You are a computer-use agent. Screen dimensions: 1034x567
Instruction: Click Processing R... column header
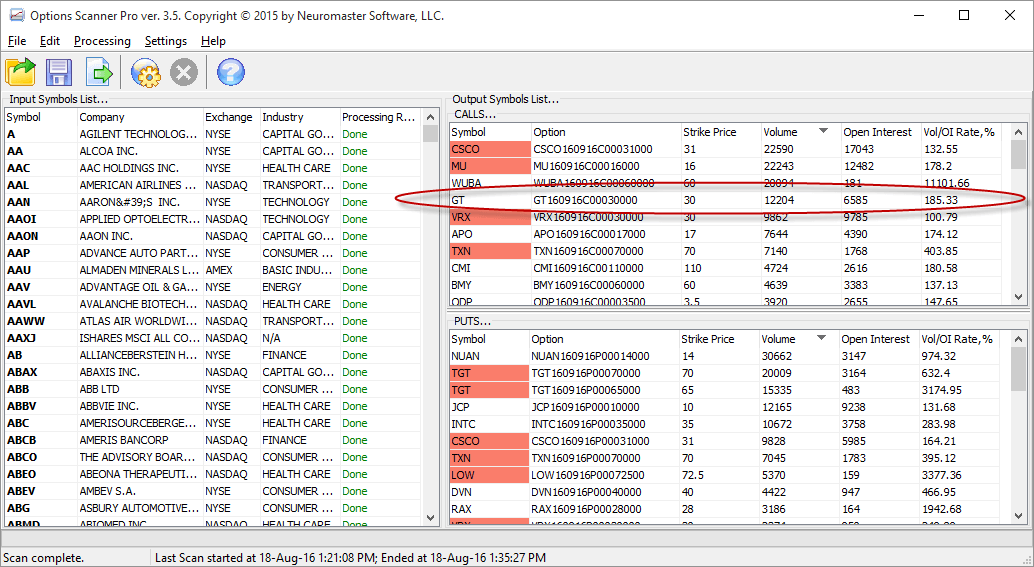coord(380,117)
